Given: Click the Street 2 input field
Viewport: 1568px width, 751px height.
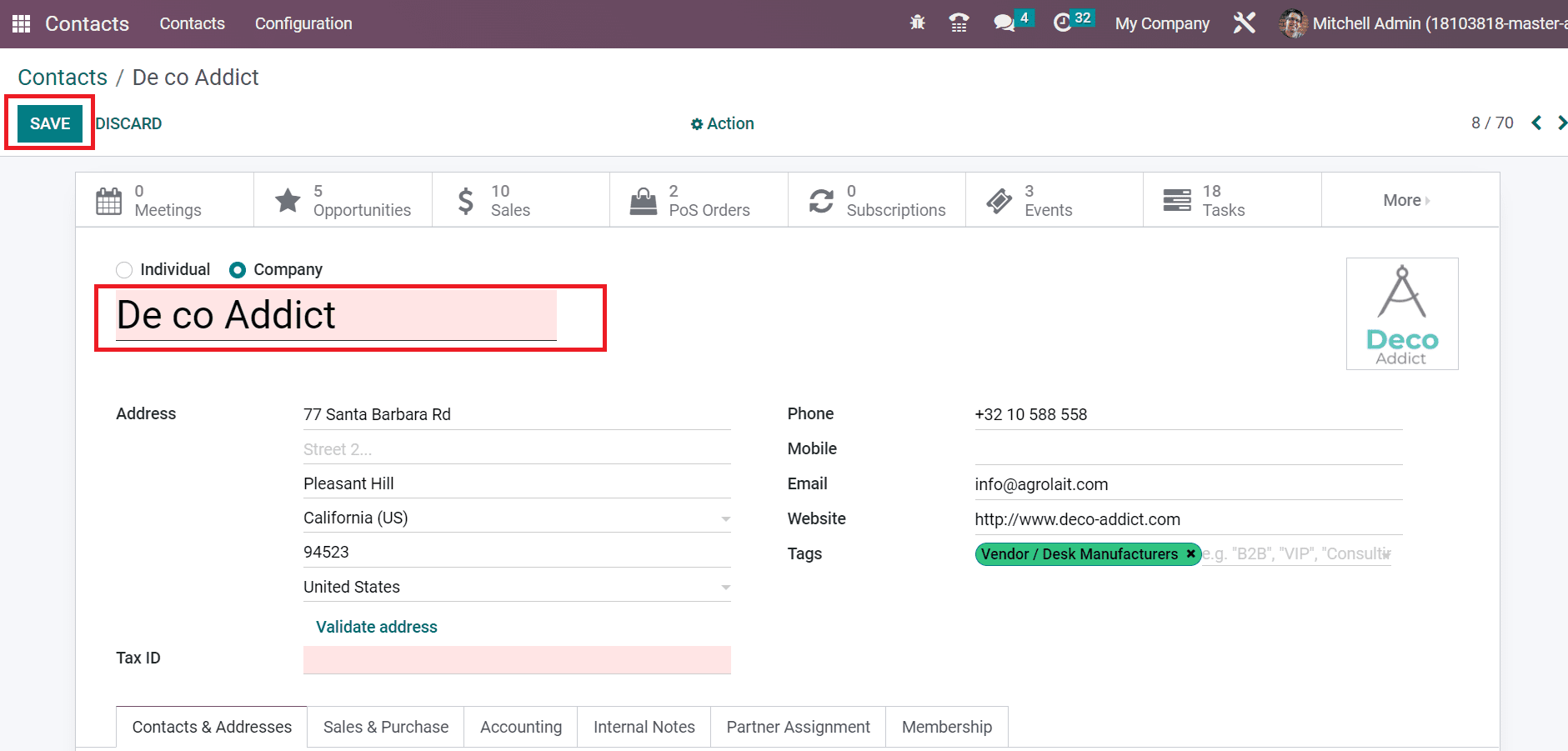Looking at the screenshot, I should [517, 449].
